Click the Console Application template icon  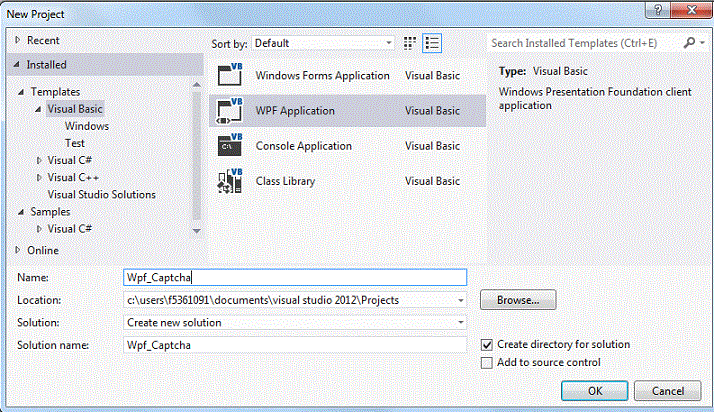[x=230, y=145]
